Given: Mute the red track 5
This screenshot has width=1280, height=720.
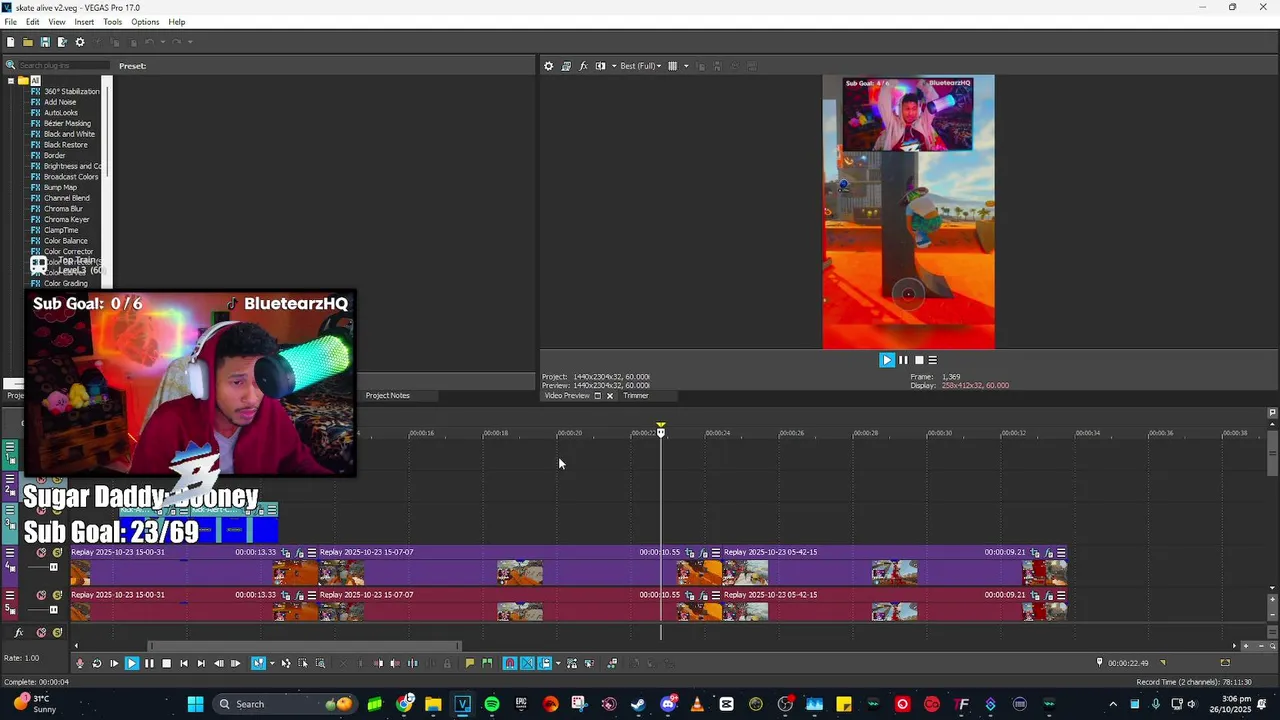Looking at the screenshot, I should click(41, 595).
